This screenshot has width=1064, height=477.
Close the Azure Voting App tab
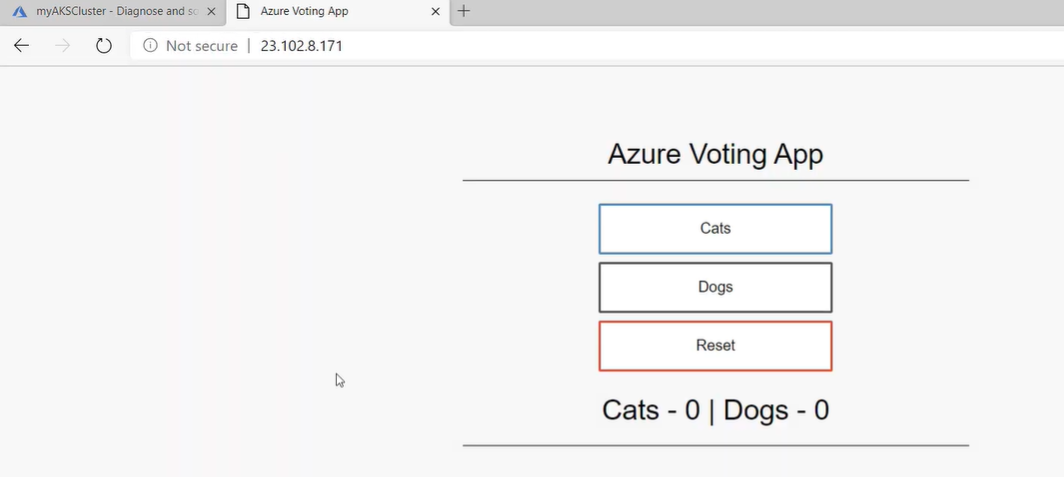coord(435,12)
